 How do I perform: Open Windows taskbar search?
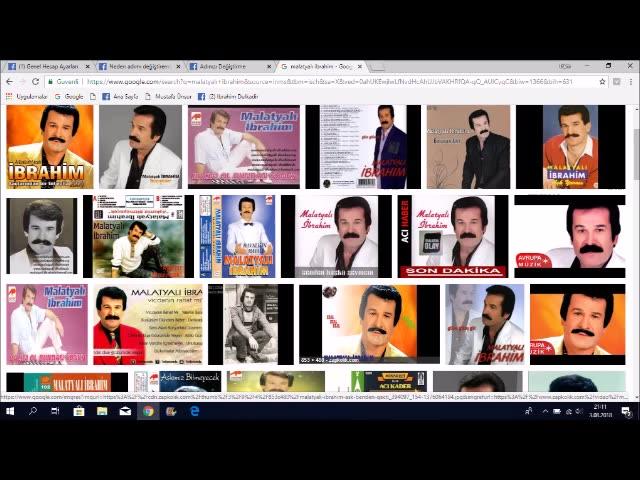[x=33, y=411]
